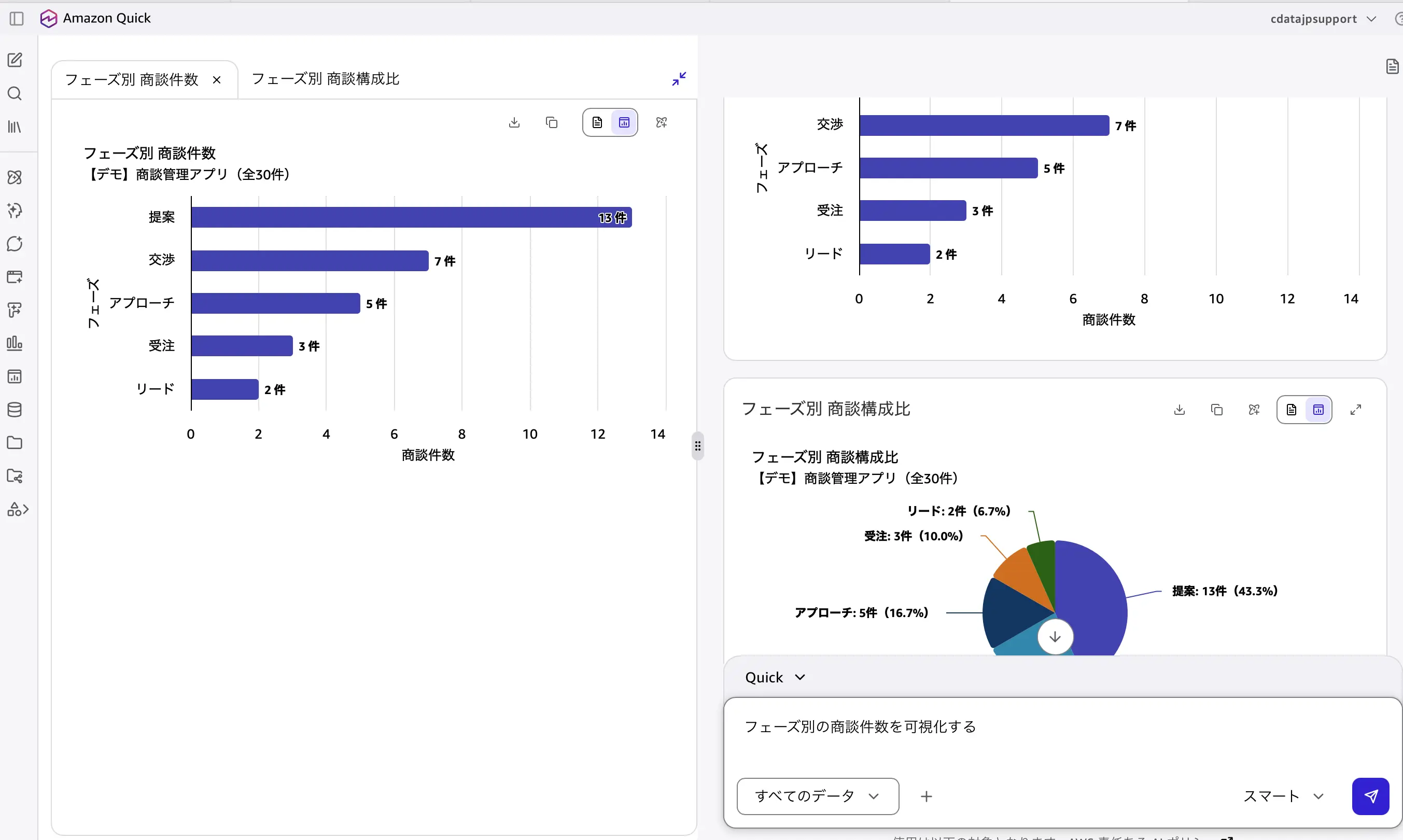Switch to the フェーズ別 商談構成比 tab
The image size is (1403, 840).
click(326, 79)
